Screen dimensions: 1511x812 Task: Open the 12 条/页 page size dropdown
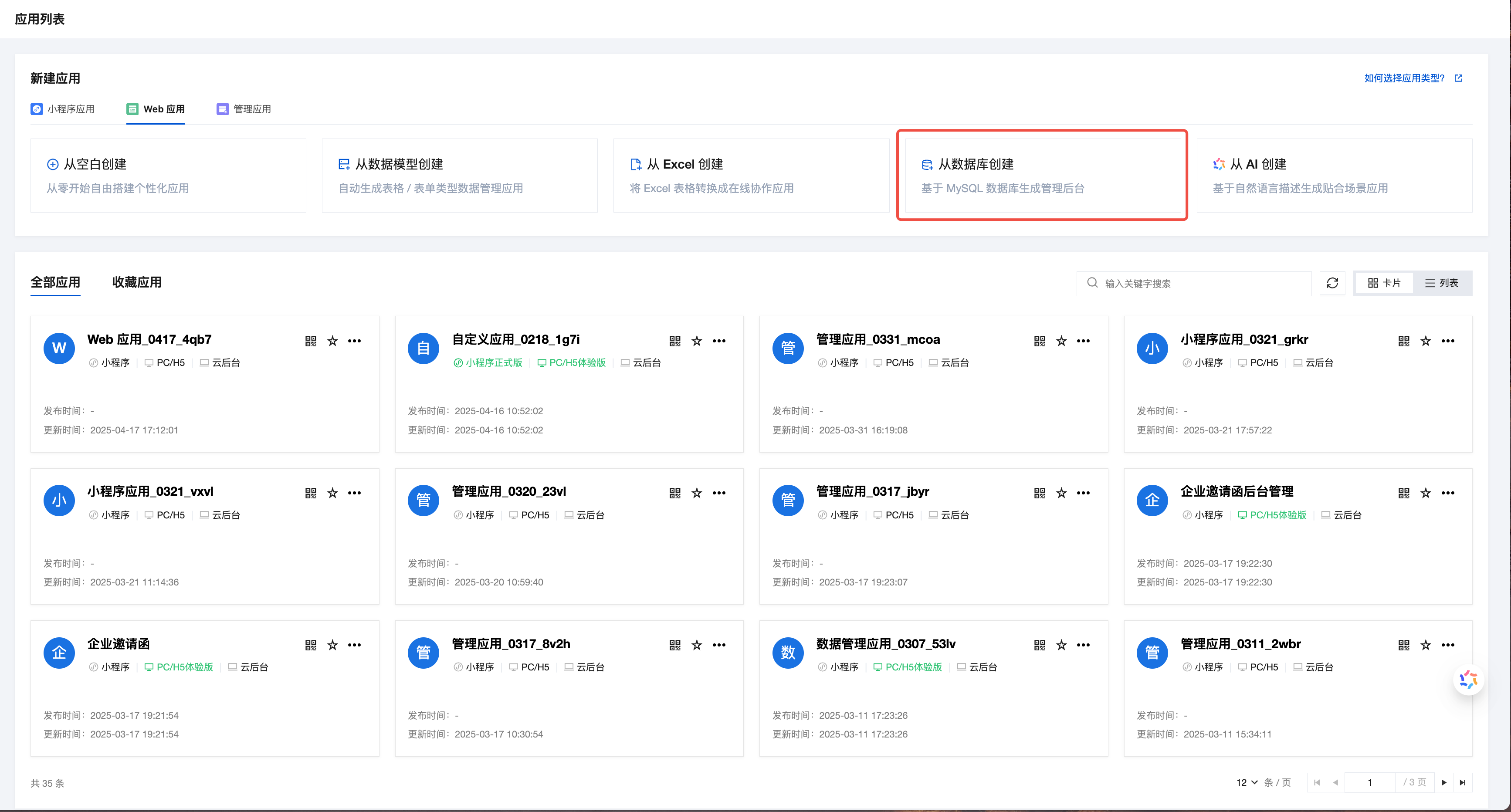pyautogui.click(x=1247, y=783)
